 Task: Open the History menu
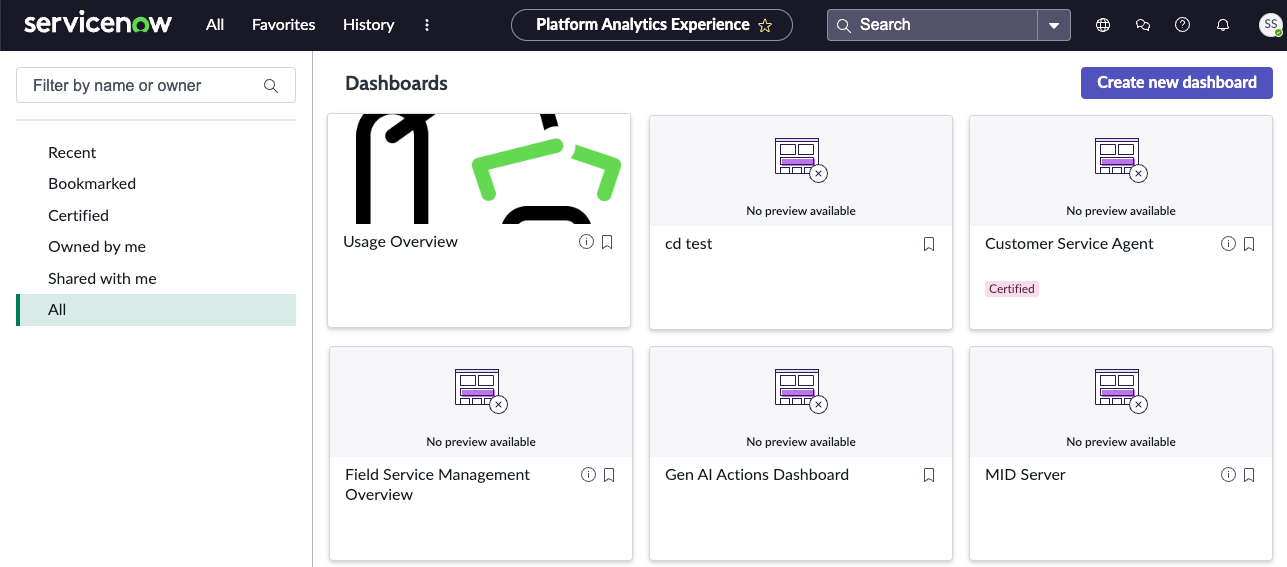[368, 25]
